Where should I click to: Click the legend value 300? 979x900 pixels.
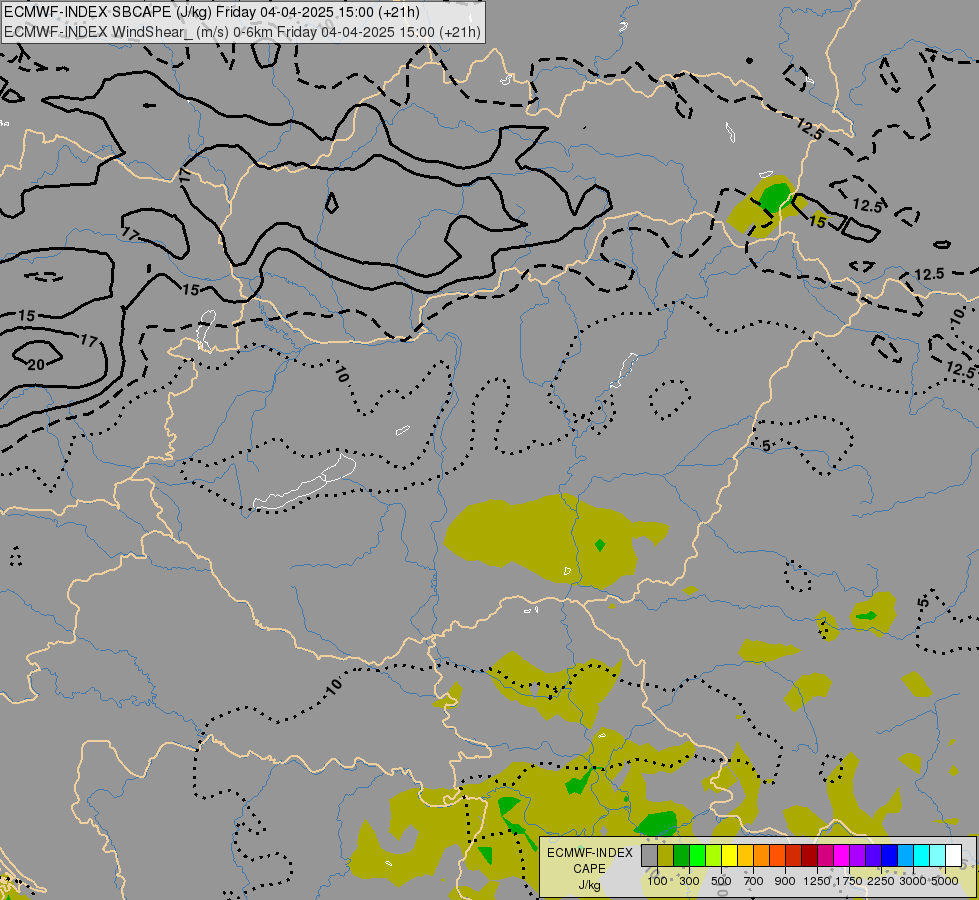coord(689,881)
